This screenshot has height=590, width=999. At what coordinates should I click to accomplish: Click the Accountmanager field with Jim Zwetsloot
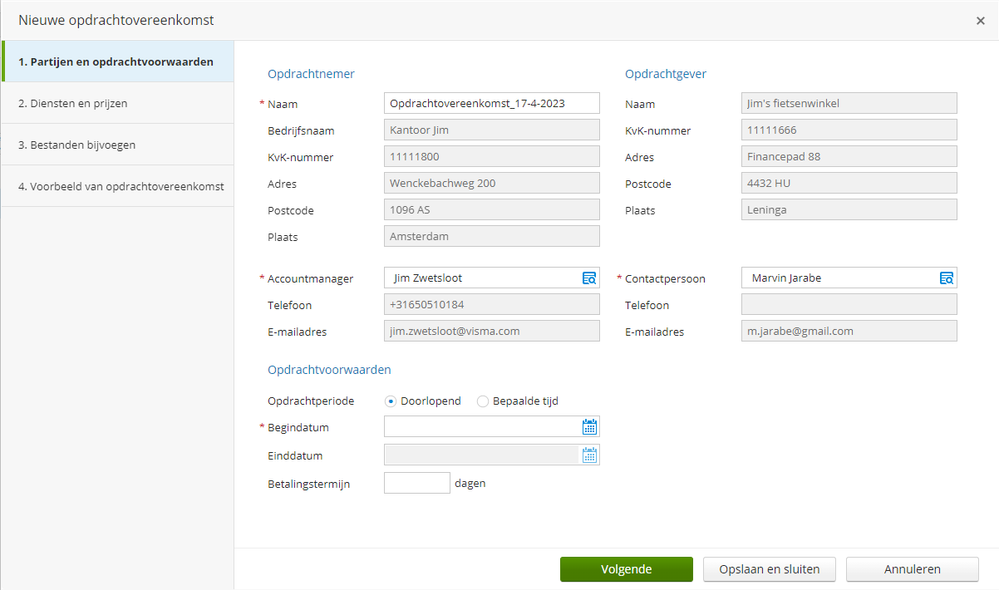coord(481,278)
